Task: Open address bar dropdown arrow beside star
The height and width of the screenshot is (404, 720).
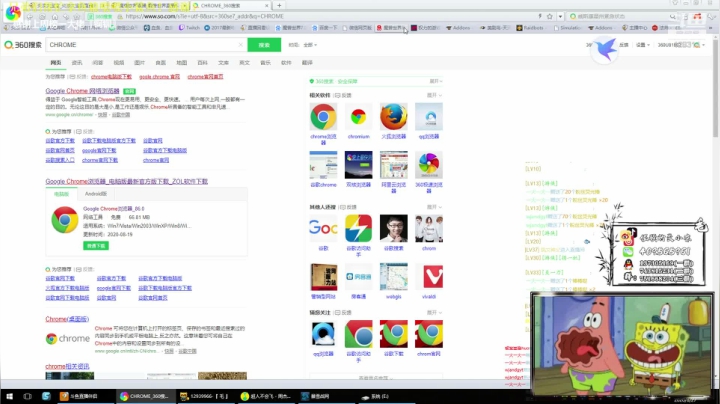Action: point(560,17)
